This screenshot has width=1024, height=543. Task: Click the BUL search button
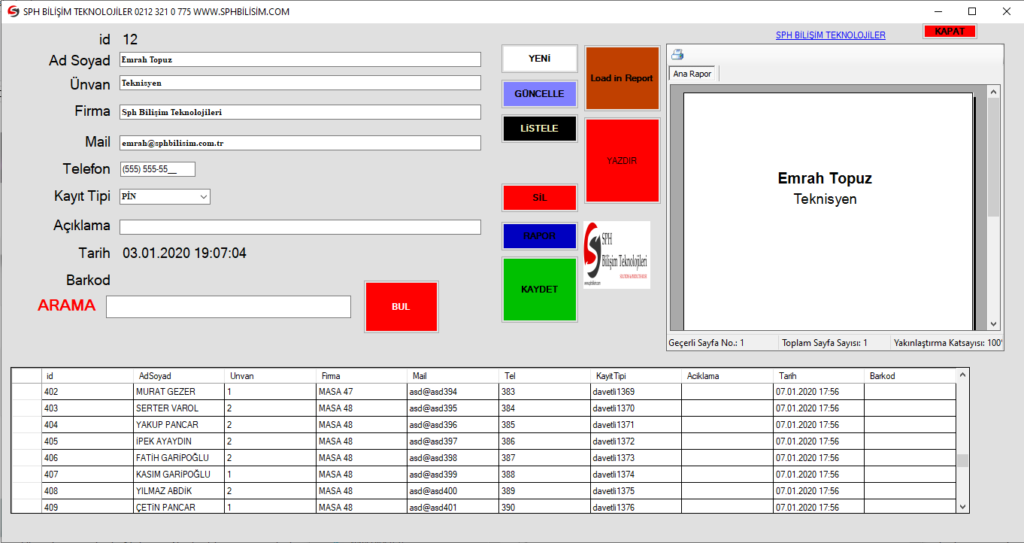tap(401, 307)
